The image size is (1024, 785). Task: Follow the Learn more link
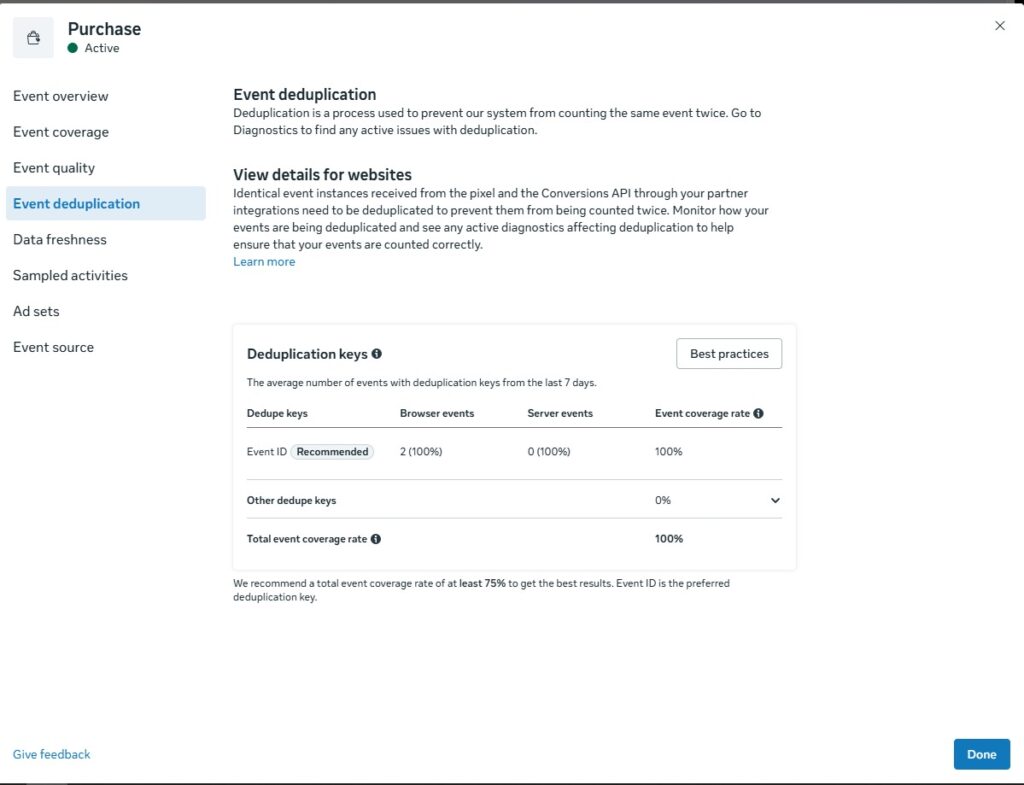coord(264,262)
